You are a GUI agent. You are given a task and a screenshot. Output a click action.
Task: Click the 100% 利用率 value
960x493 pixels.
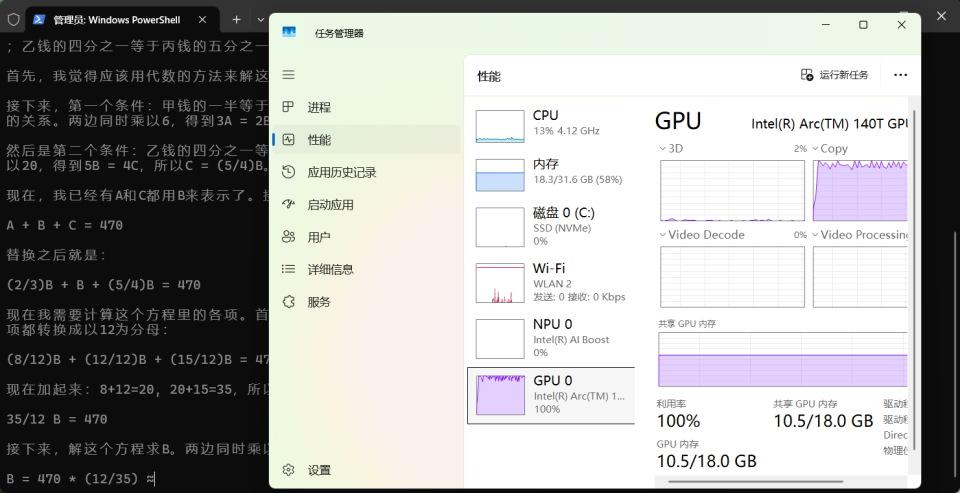678,421
